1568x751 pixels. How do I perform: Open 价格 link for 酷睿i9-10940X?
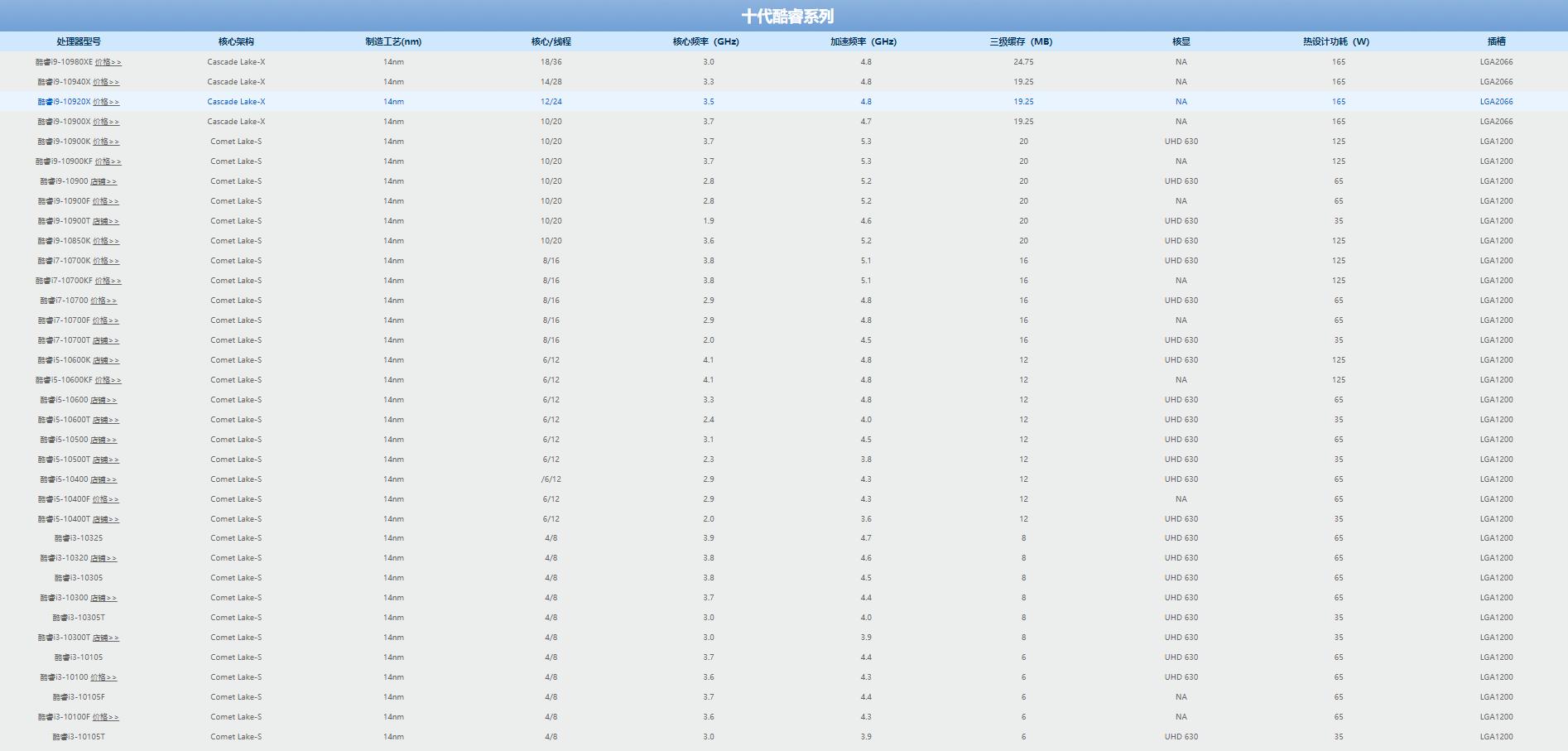(108, 81)
